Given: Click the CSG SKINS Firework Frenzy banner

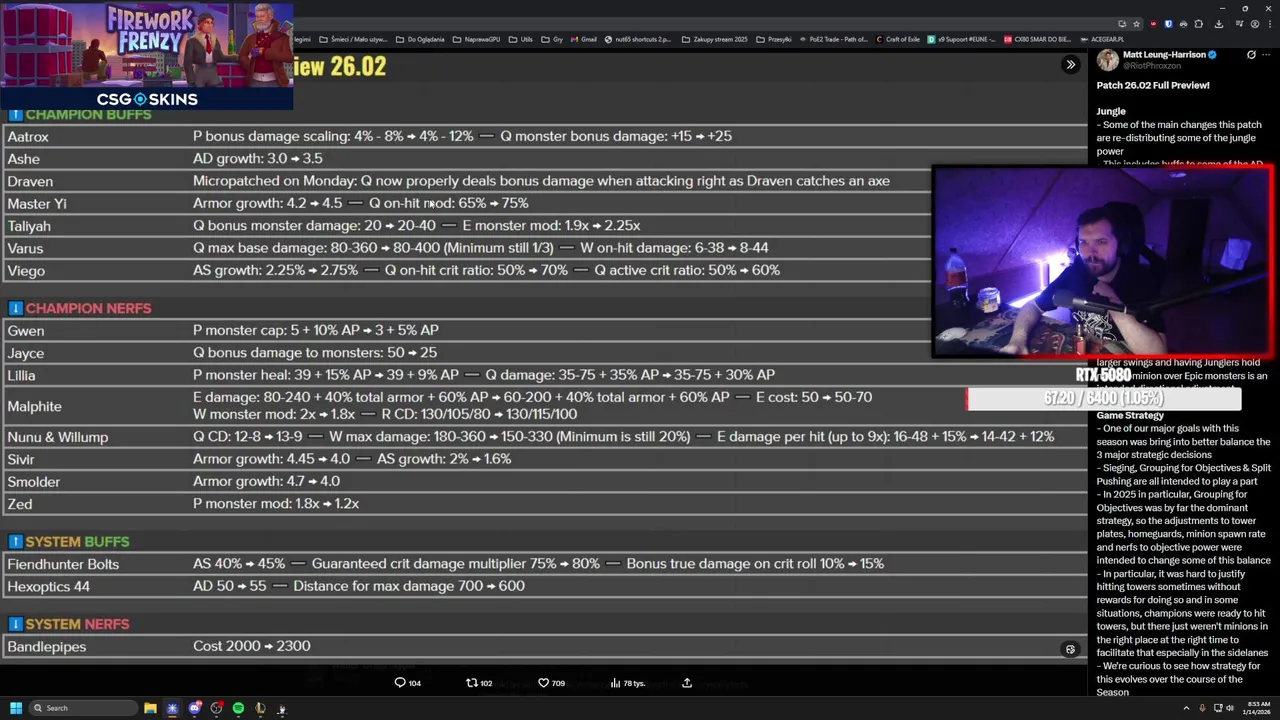Looking at the screenshot, I should pos(147,55).
